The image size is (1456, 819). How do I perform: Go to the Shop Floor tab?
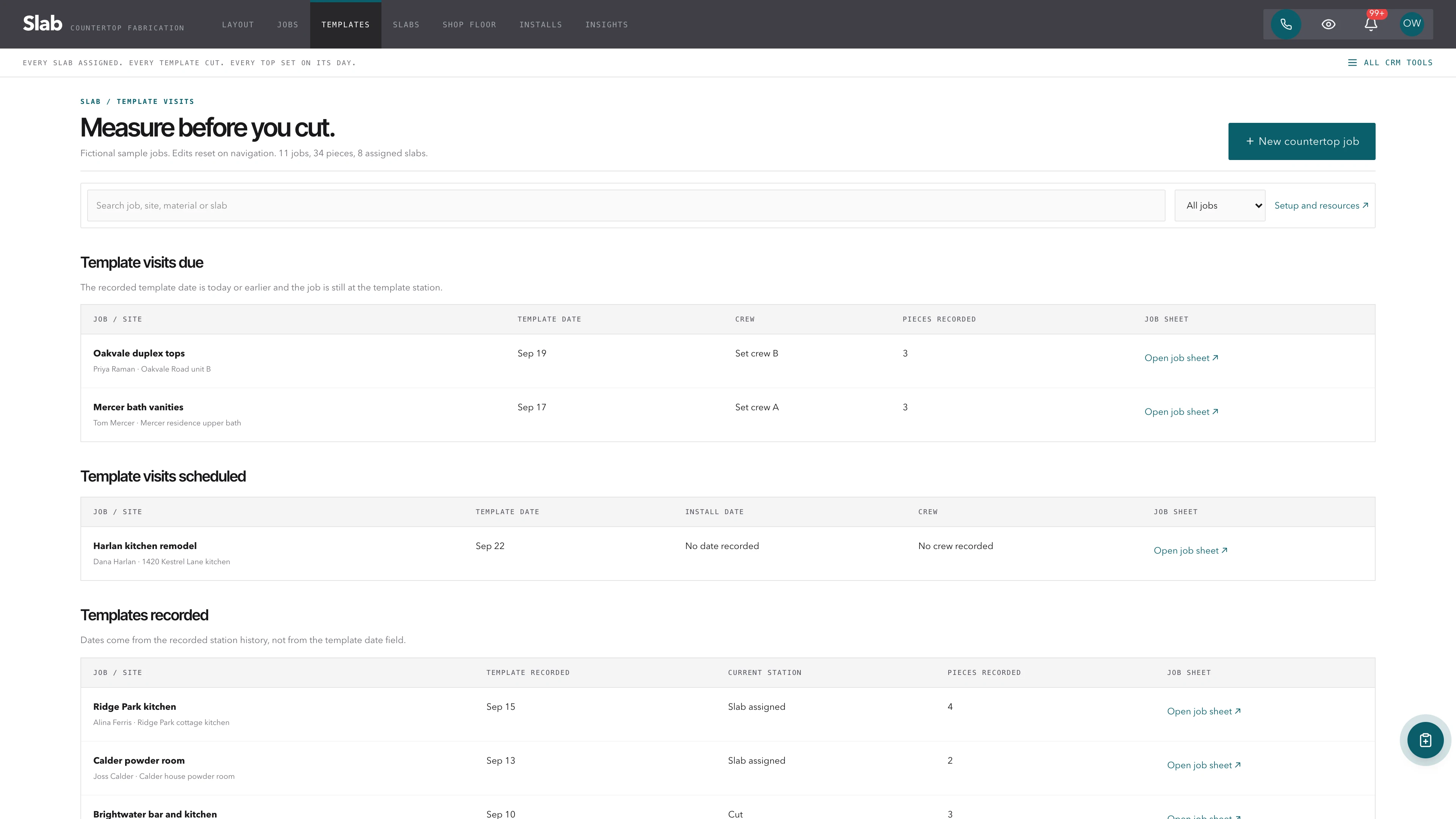point(469,24)
